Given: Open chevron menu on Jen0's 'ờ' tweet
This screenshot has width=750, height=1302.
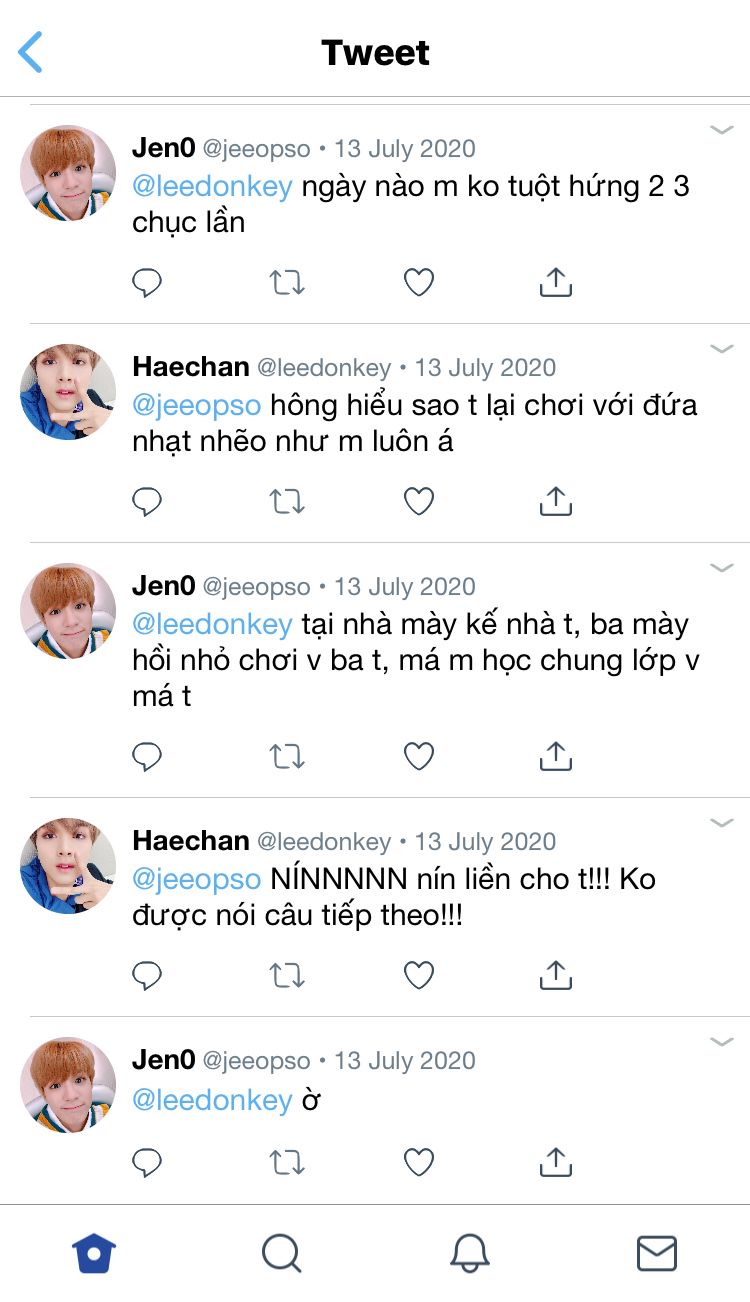Looking at the screenshot, I should pos(722,1042).
